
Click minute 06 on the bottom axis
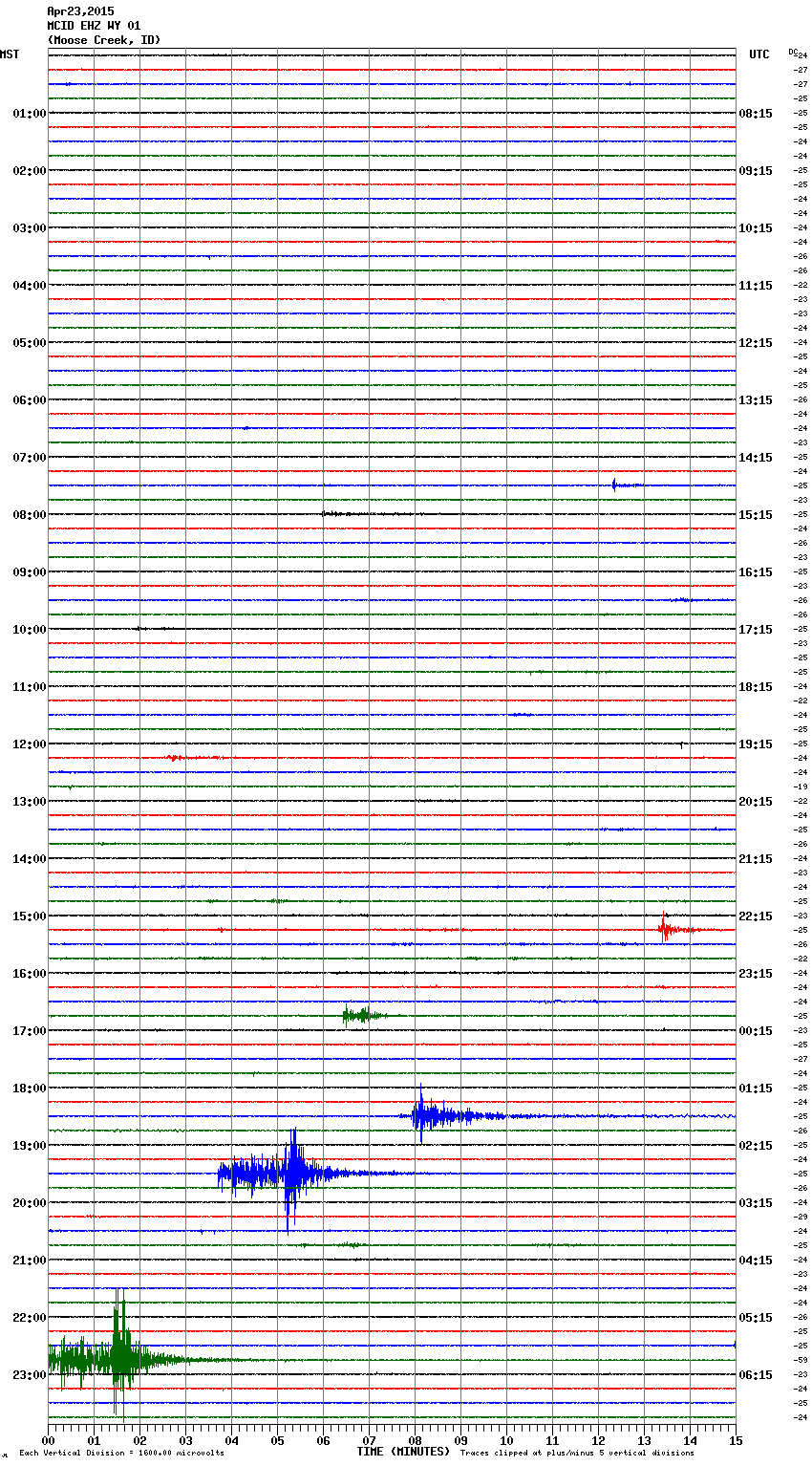323,1440
